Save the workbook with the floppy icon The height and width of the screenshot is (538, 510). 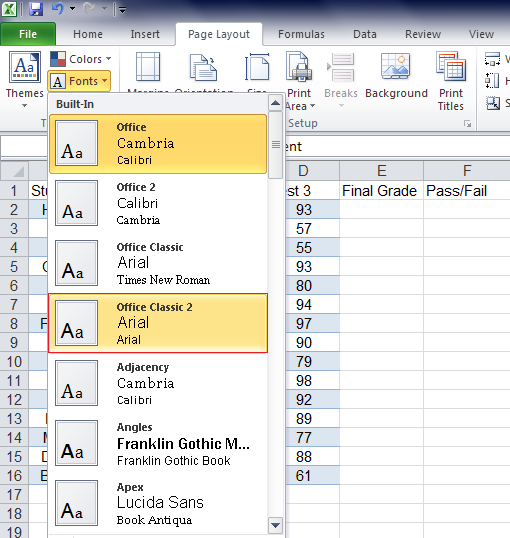[x=36, y=9]
